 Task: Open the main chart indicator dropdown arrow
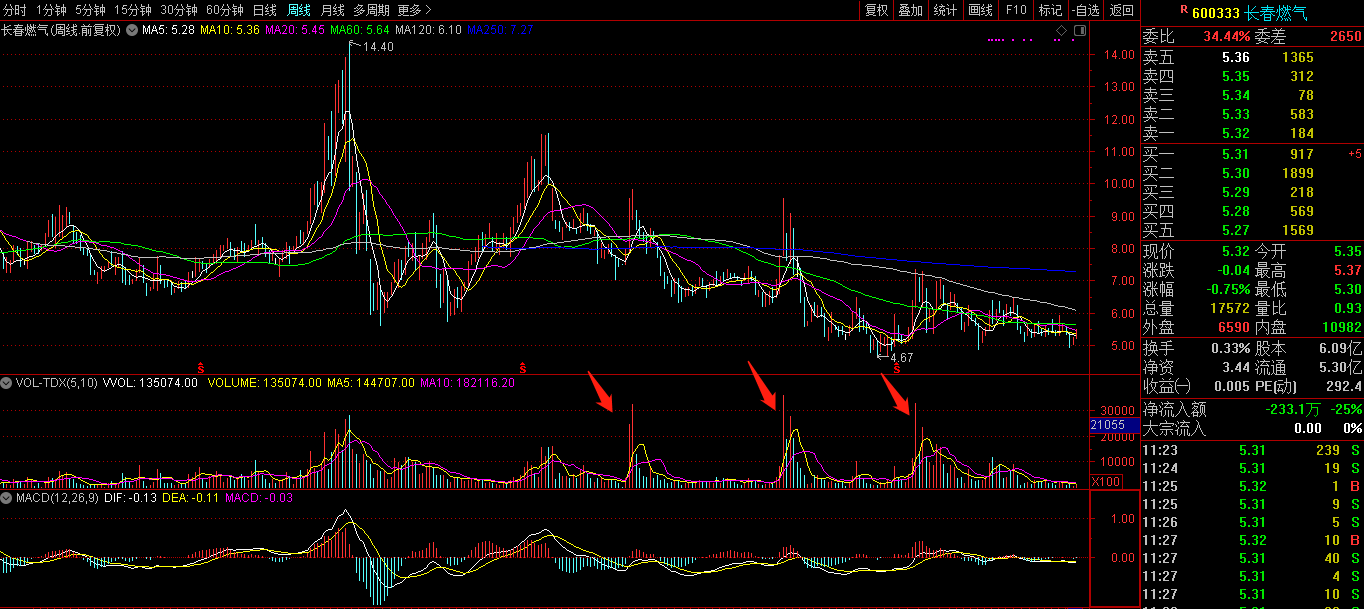coord(131,30)
